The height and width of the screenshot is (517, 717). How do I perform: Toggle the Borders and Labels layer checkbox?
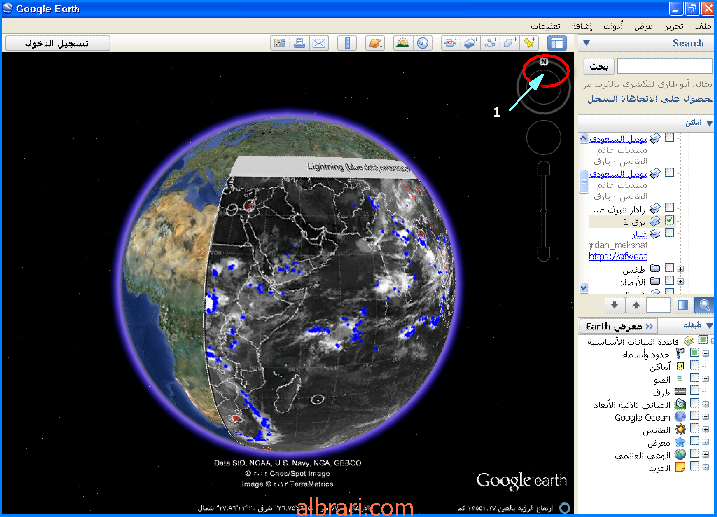point(695,353)
